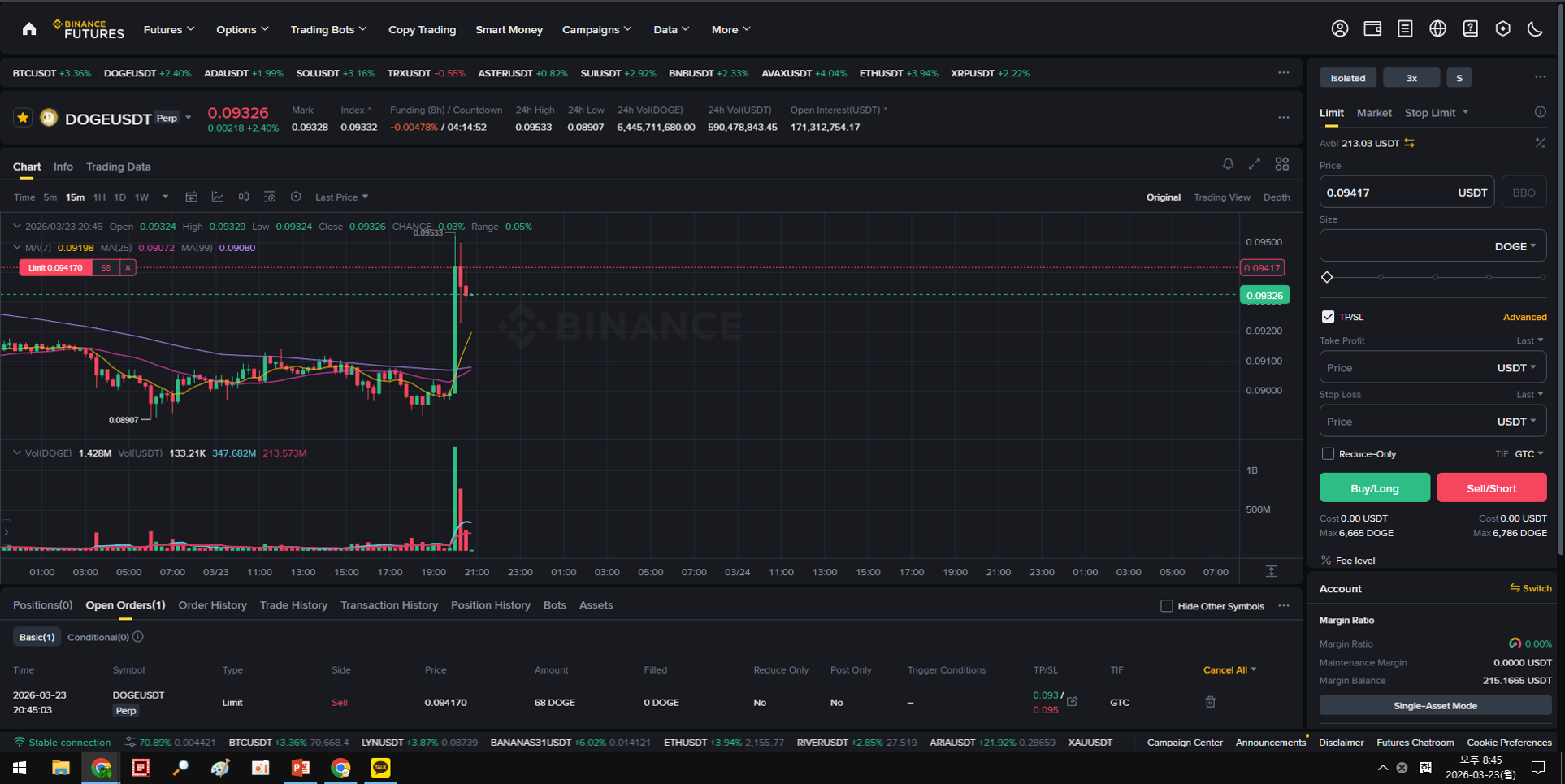Open Advanced TP/SL link

click(x=1524, y=317)
